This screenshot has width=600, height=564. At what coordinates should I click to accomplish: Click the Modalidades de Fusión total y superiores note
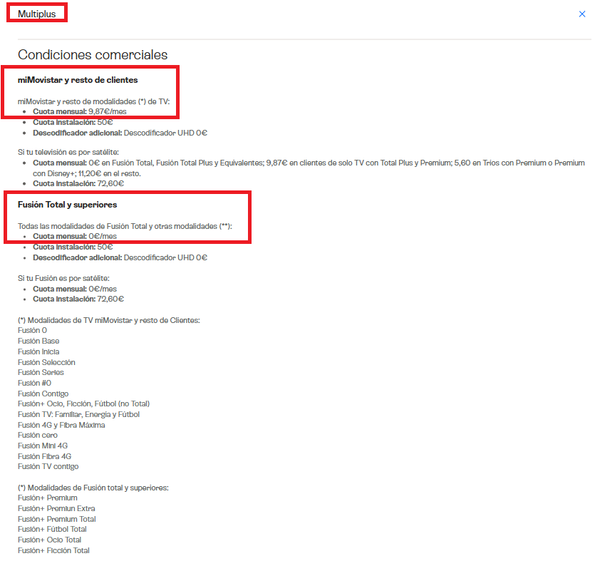pyautogui.click(x=93, y=488)
